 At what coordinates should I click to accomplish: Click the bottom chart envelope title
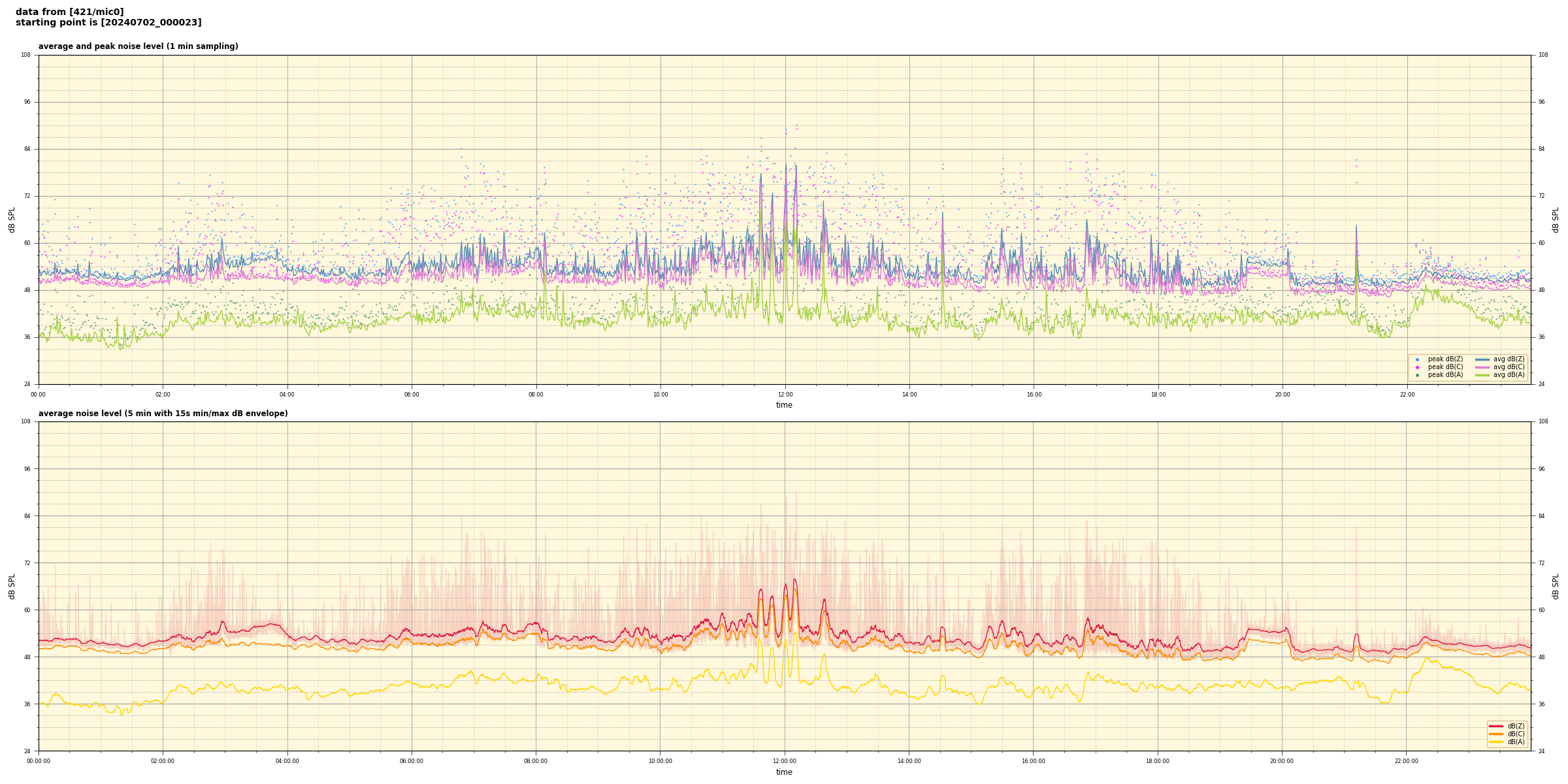pos(163,414)
